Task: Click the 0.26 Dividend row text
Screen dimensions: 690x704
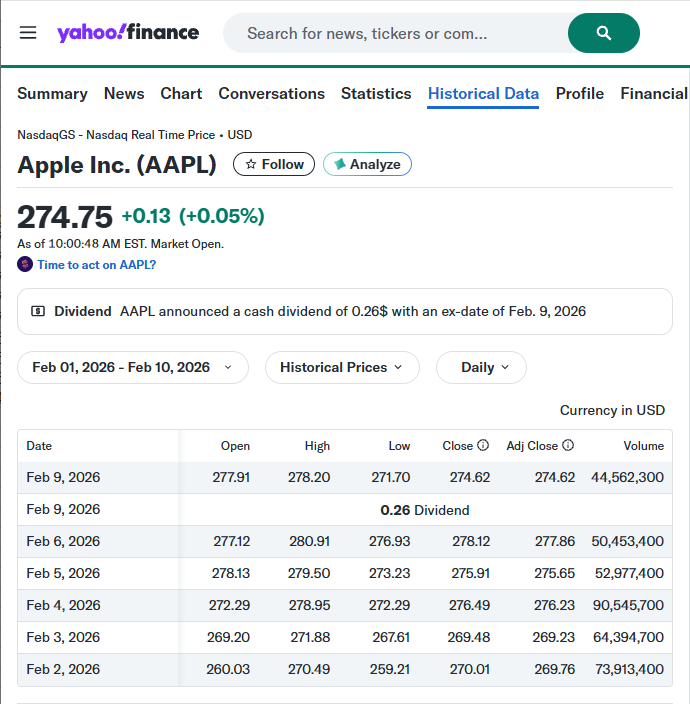Action: 425,510
